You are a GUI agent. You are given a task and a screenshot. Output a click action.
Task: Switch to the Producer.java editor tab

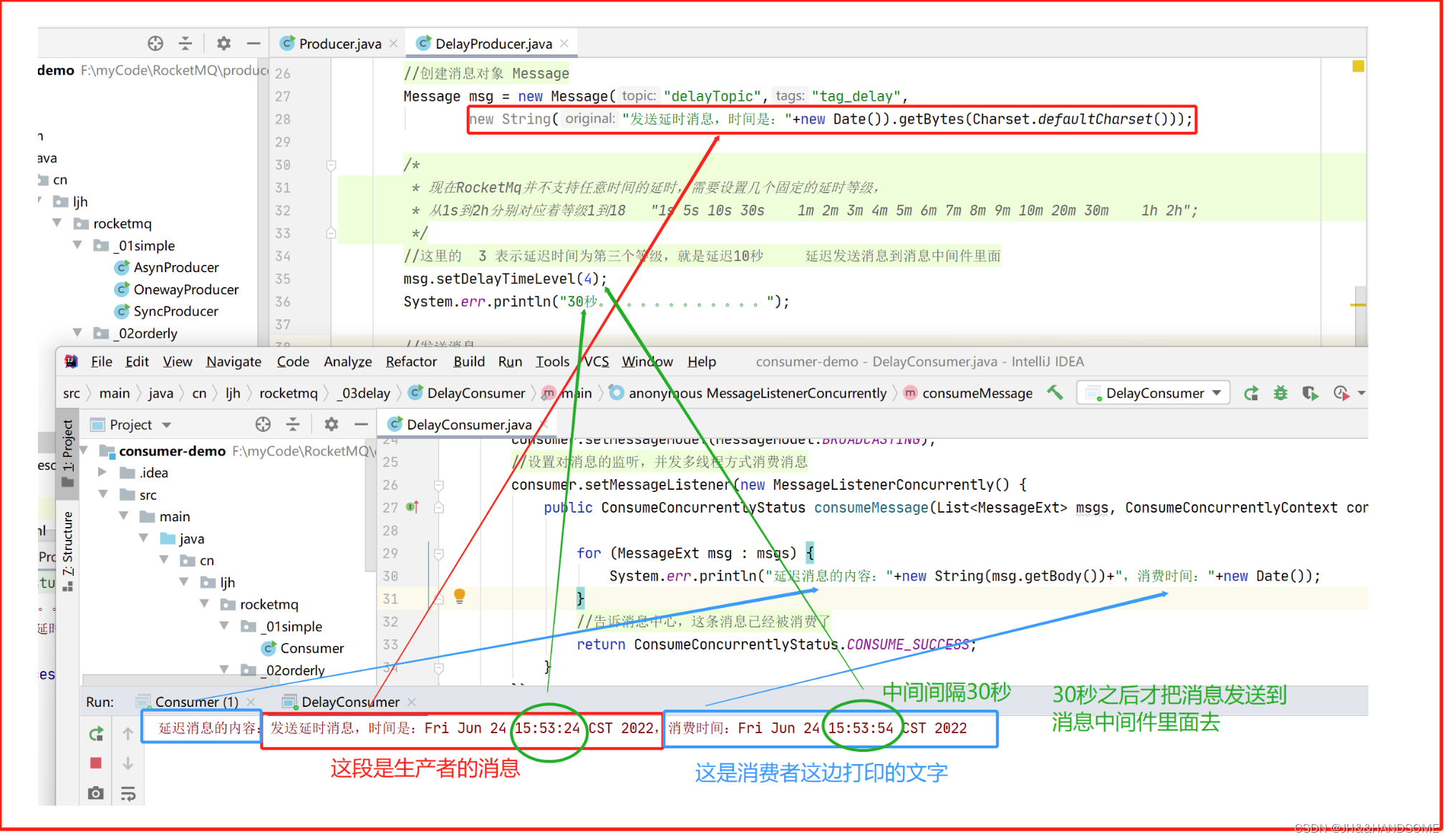(x=339, y=44)
